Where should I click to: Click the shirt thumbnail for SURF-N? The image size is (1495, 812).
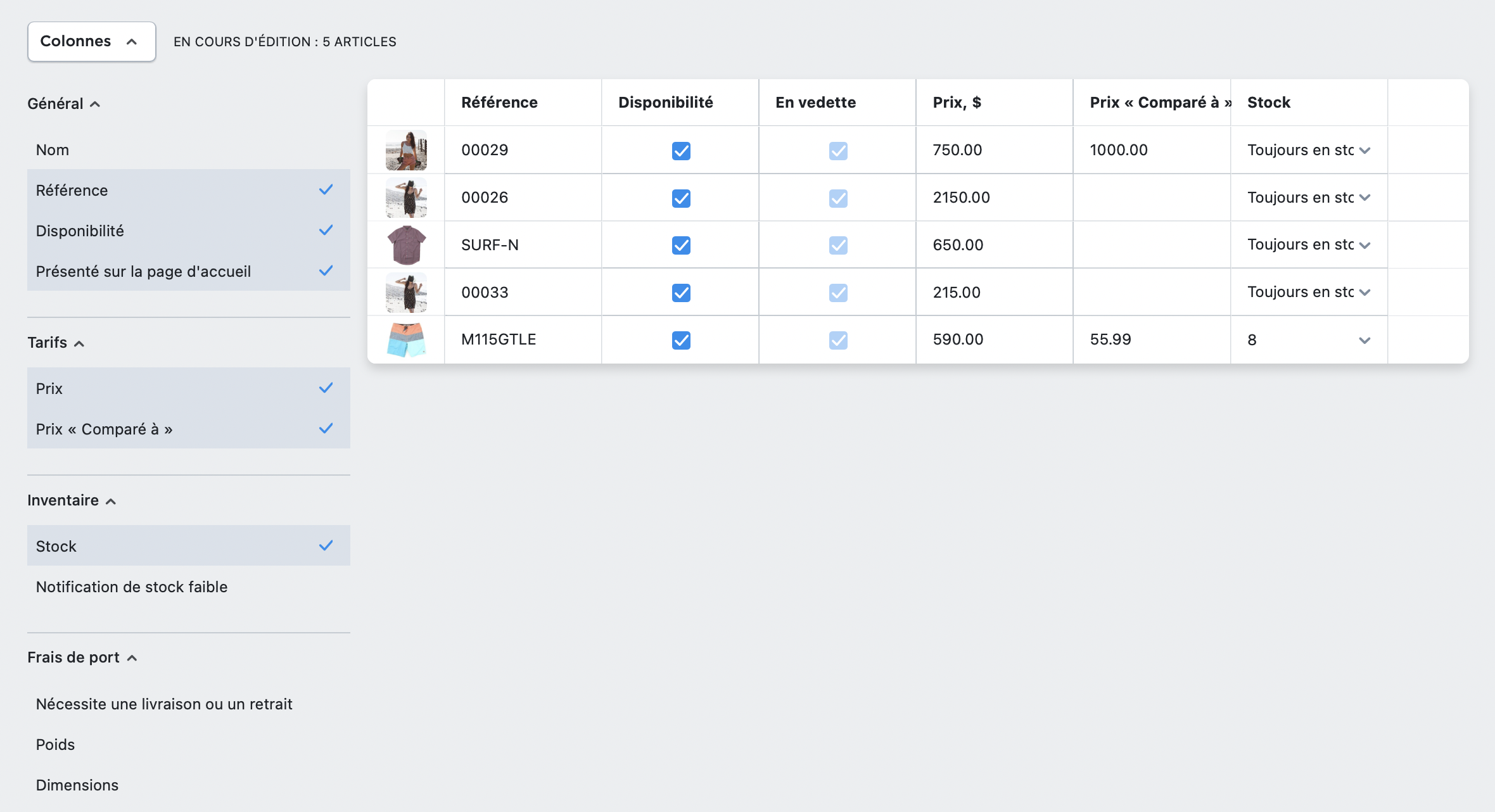[x=406, y=244]
